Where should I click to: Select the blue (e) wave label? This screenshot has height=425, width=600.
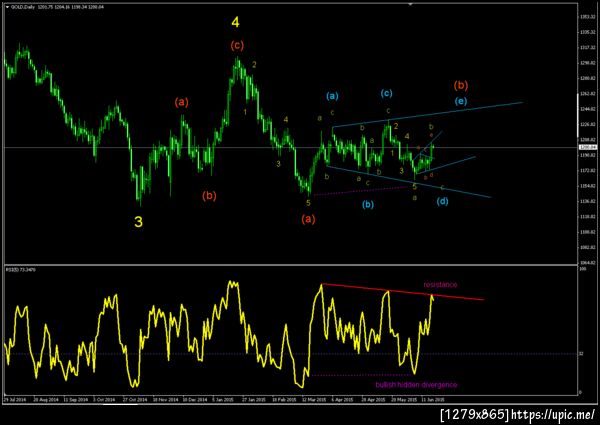pos(461,101)
